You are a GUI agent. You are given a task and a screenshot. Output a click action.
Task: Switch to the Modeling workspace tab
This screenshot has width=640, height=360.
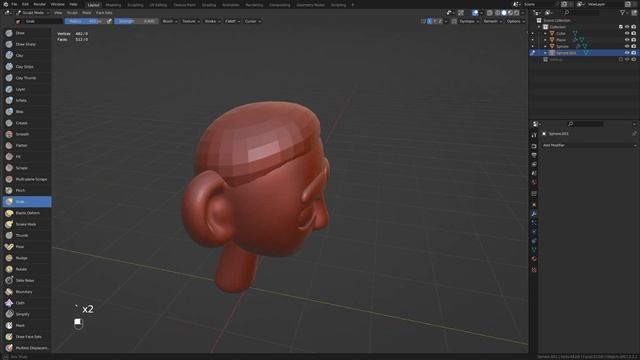tap(113, 5)
